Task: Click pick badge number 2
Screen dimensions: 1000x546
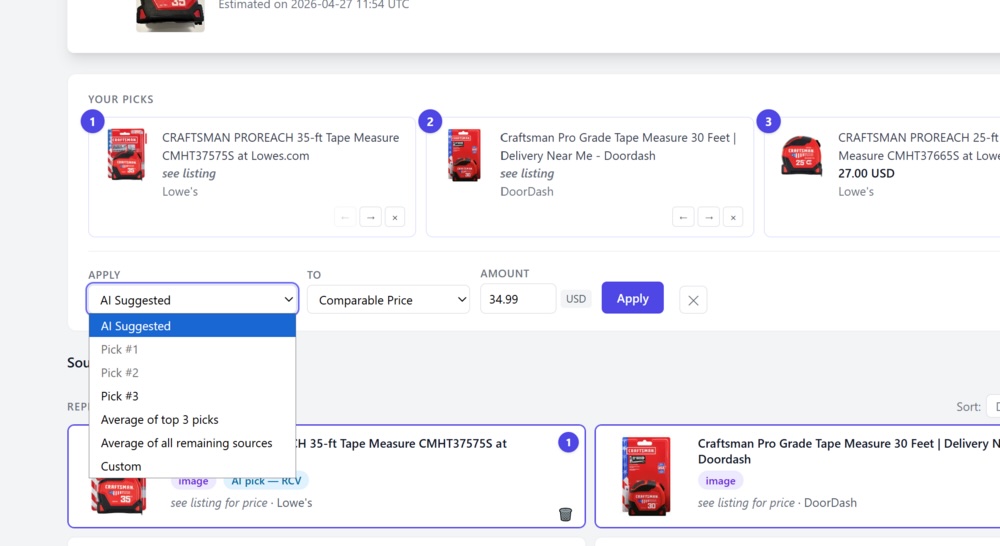Action: (x=430, y=121)
